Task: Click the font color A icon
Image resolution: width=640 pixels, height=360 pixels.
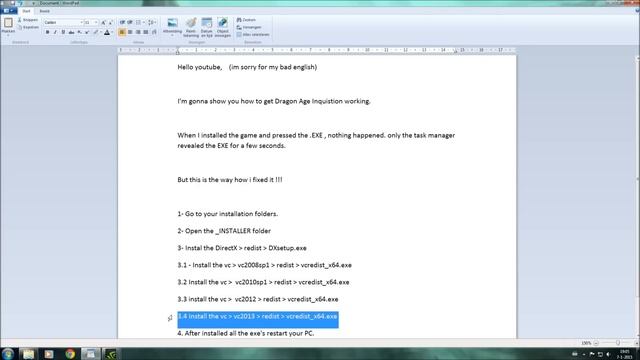Action: click(x=107, y=32)
